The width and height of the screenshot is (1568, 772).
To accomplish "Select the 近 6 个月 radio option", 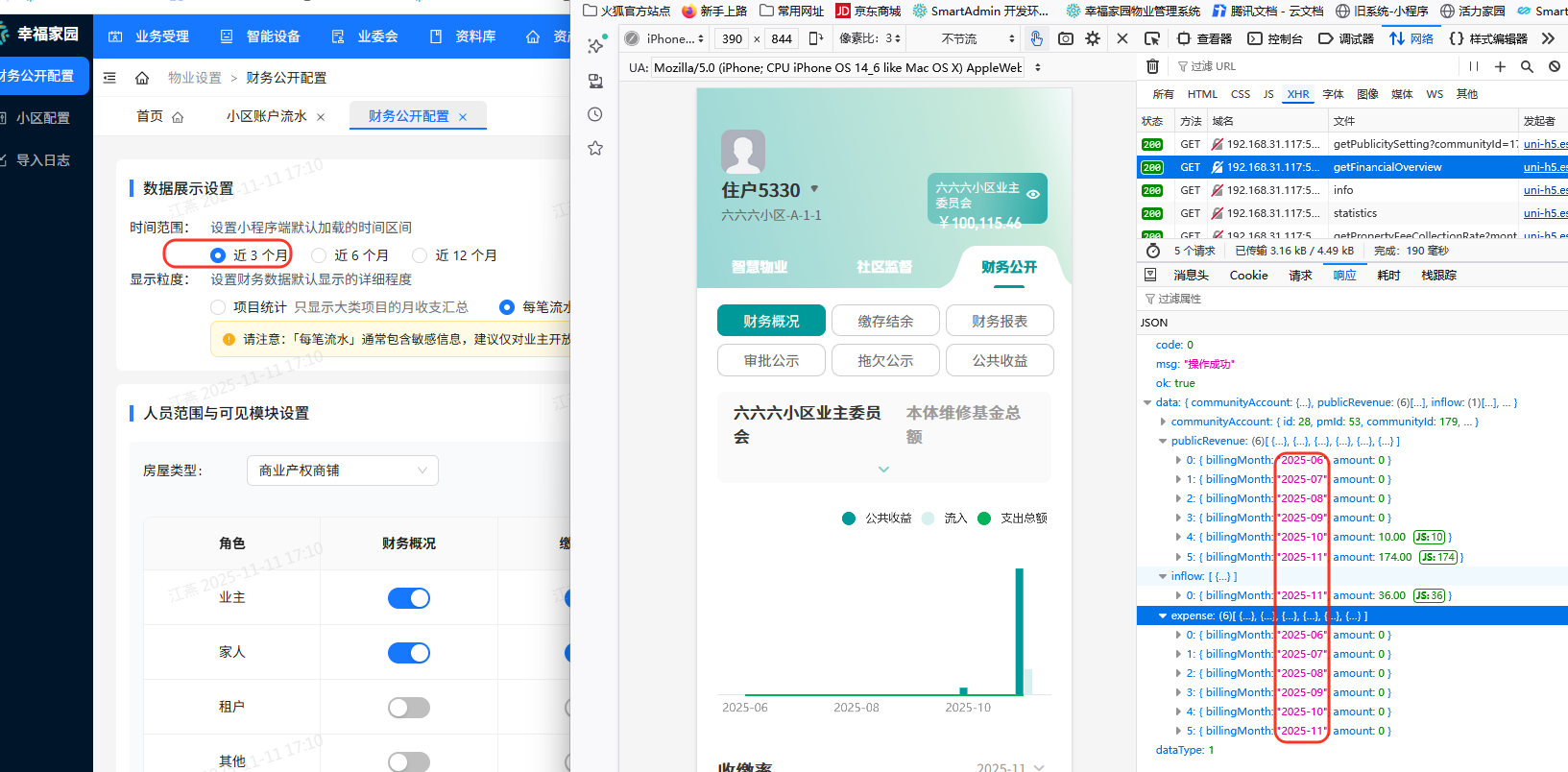I will [319, 255].
